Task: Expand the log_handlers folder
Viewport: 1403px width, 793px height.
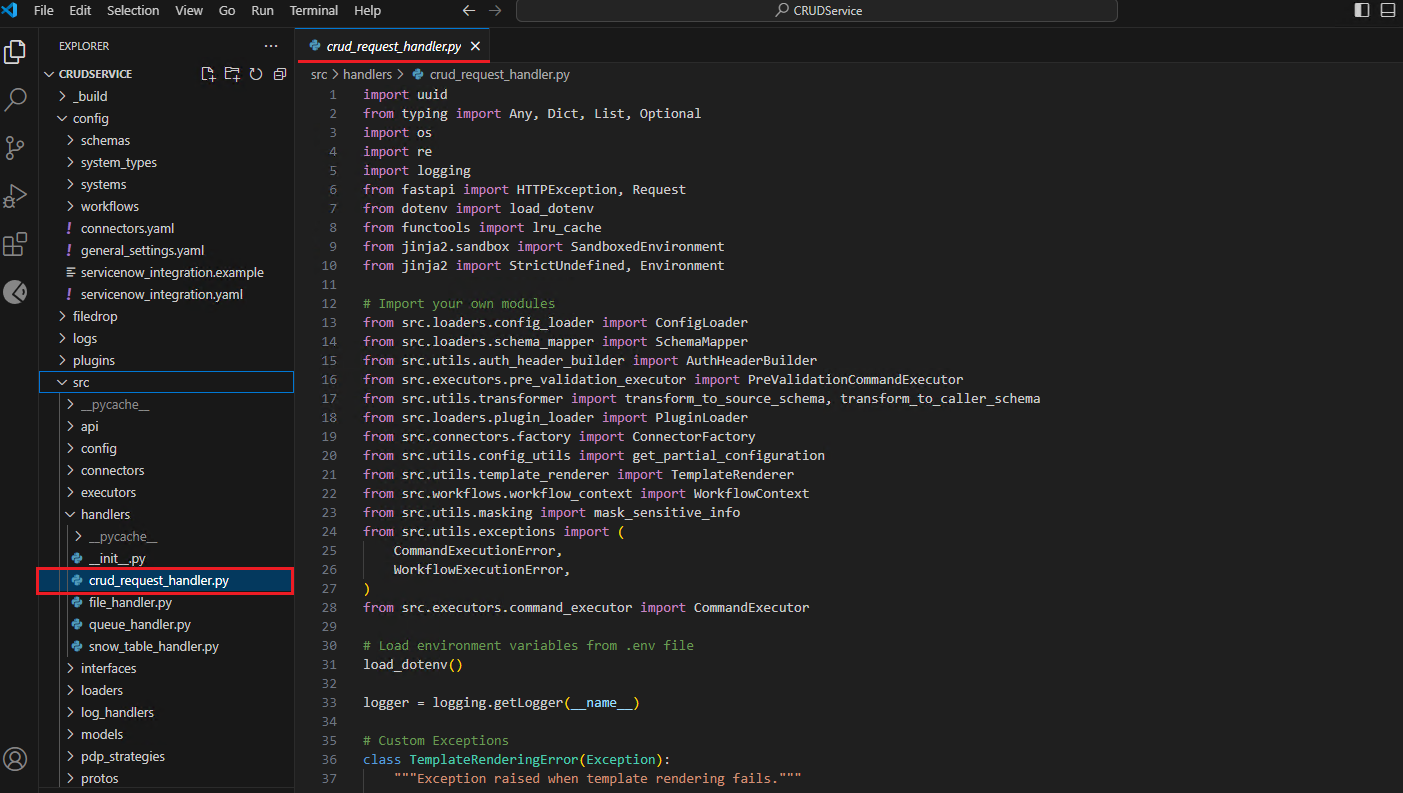Action: 166,712
